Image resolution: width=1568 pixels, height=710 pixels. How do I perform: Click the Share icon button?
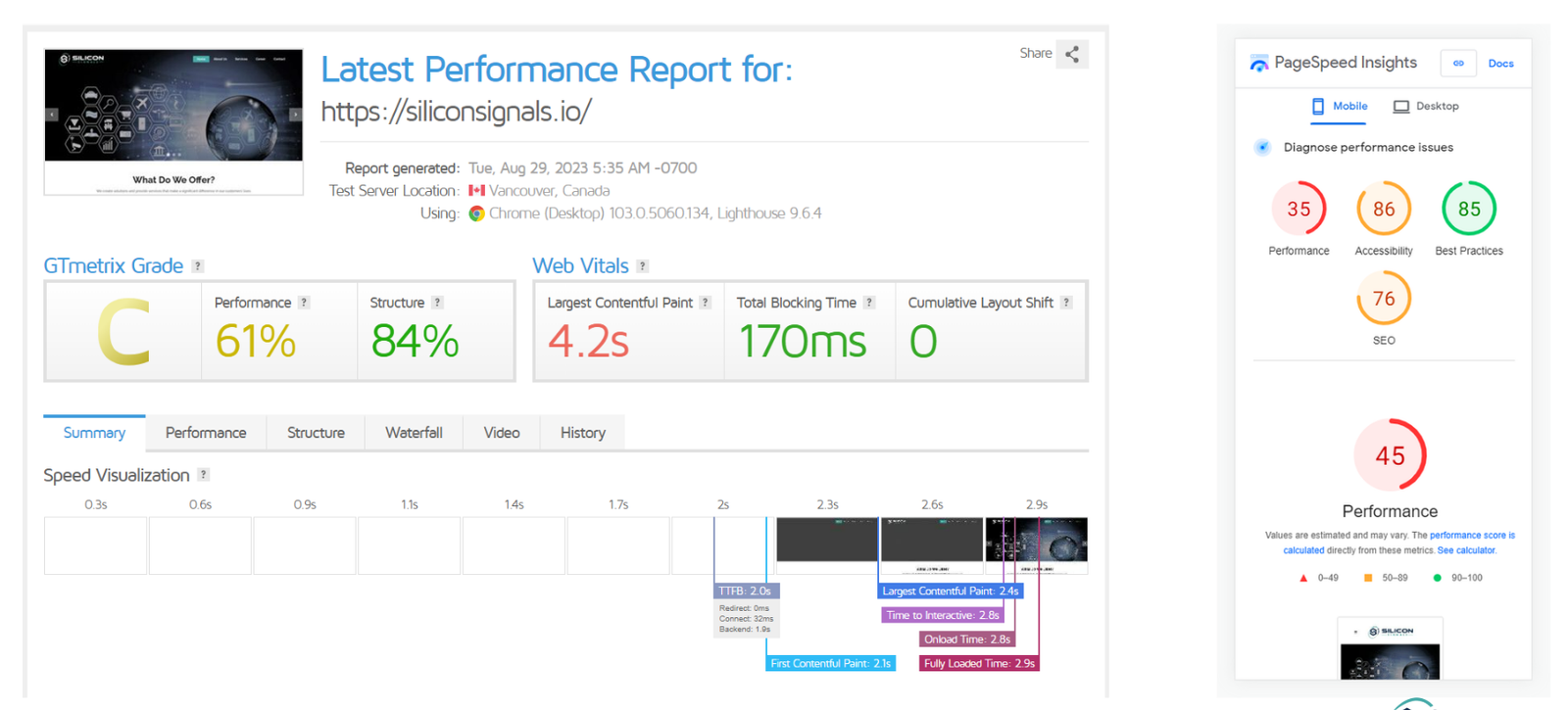(1072, 54)
